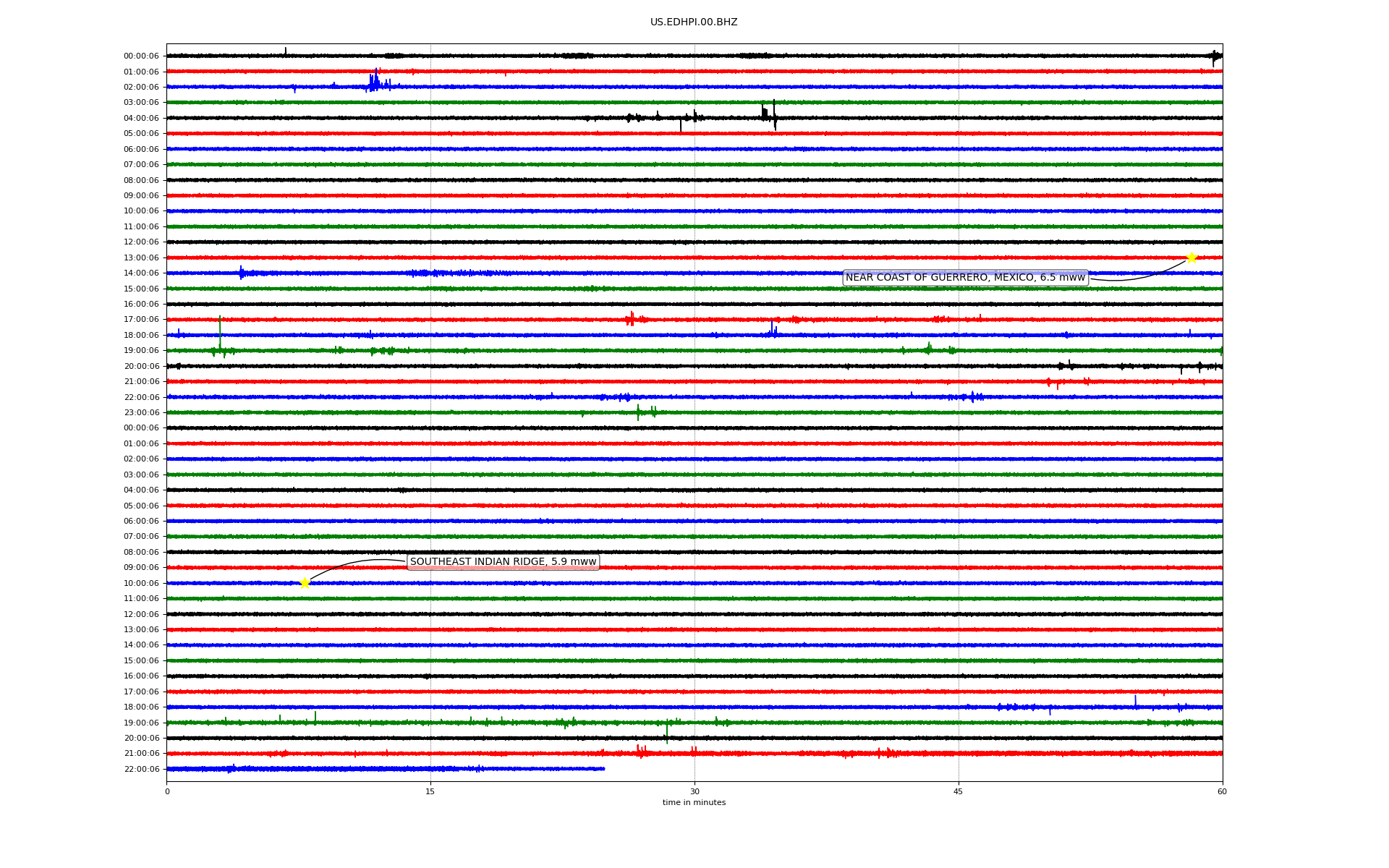Click the 60 tick on the x-axis
1389x868 pixels.
point(1222,791)
